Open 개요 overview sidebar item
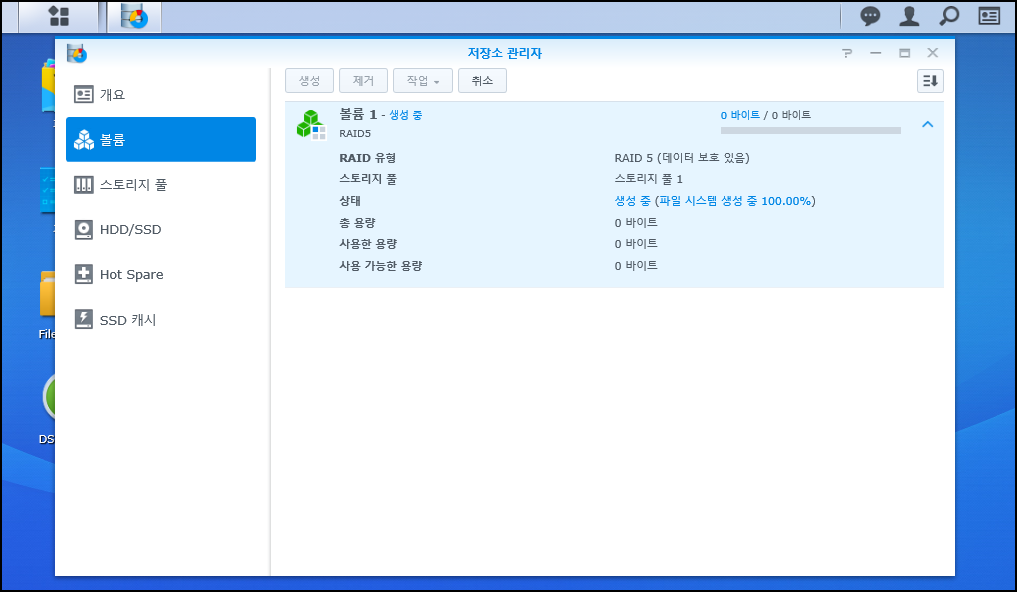 click(161, 95)
